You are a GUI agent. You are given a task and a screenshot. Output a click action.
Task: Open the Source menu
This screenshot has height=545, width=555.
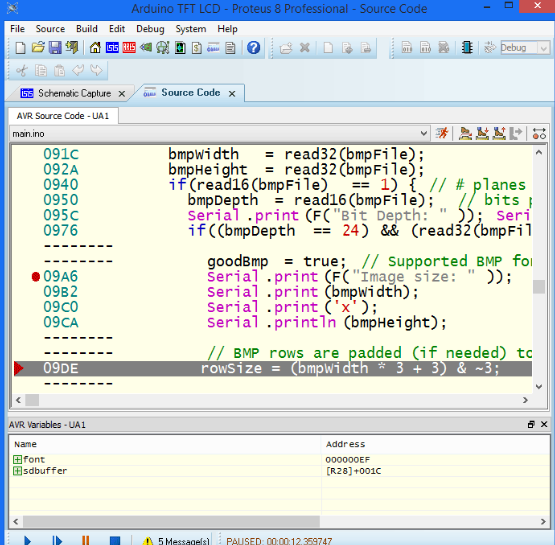(50, 29)
